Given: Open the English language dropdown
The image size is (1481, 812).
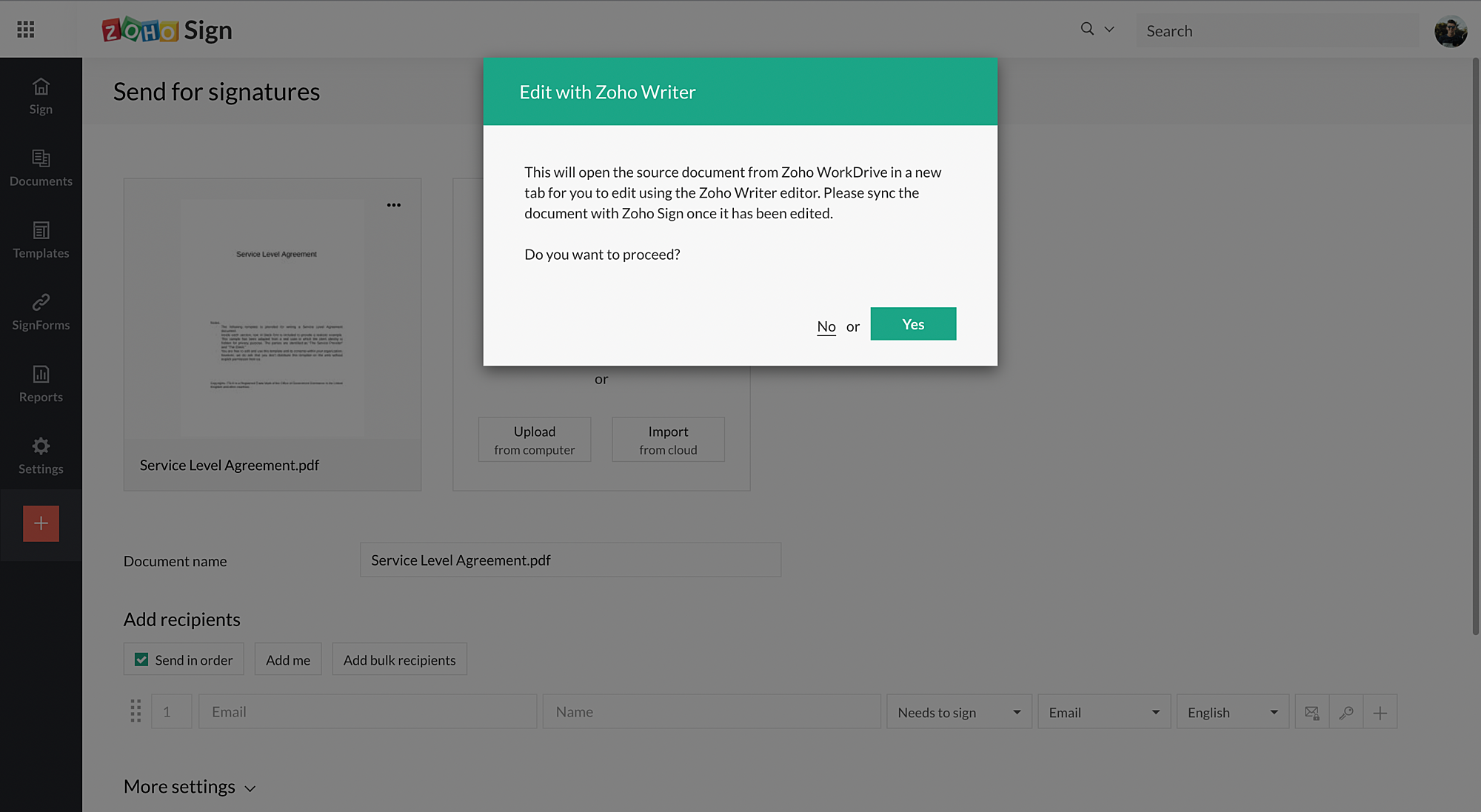Looking at the screenshot, I should coord(1233,711).
